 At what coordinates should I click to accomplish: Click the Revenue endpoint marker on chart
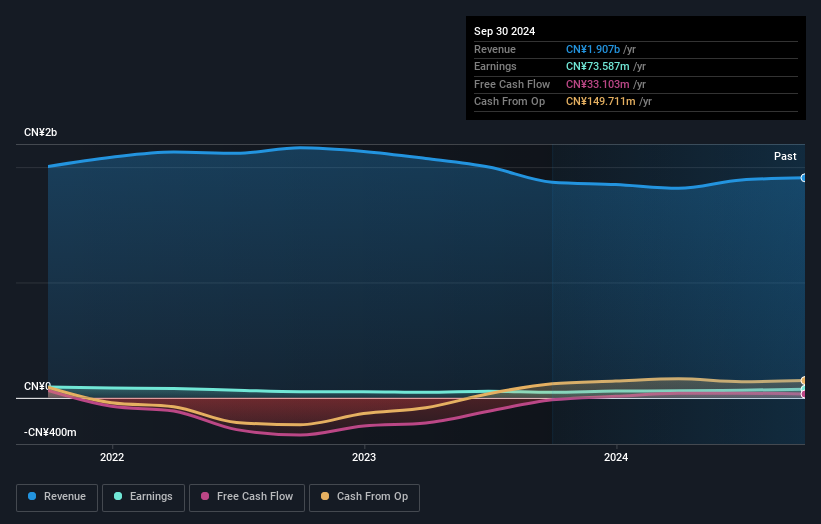804,178
